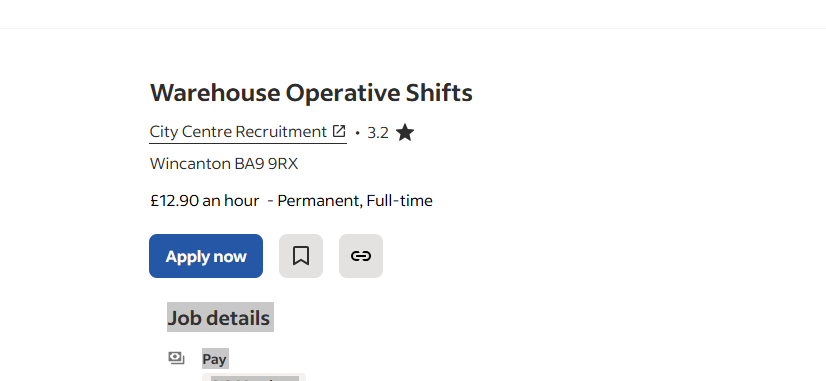Click the Pay label under Job details
This screenshot has width=826, height=381.
(x=214, y=359)
